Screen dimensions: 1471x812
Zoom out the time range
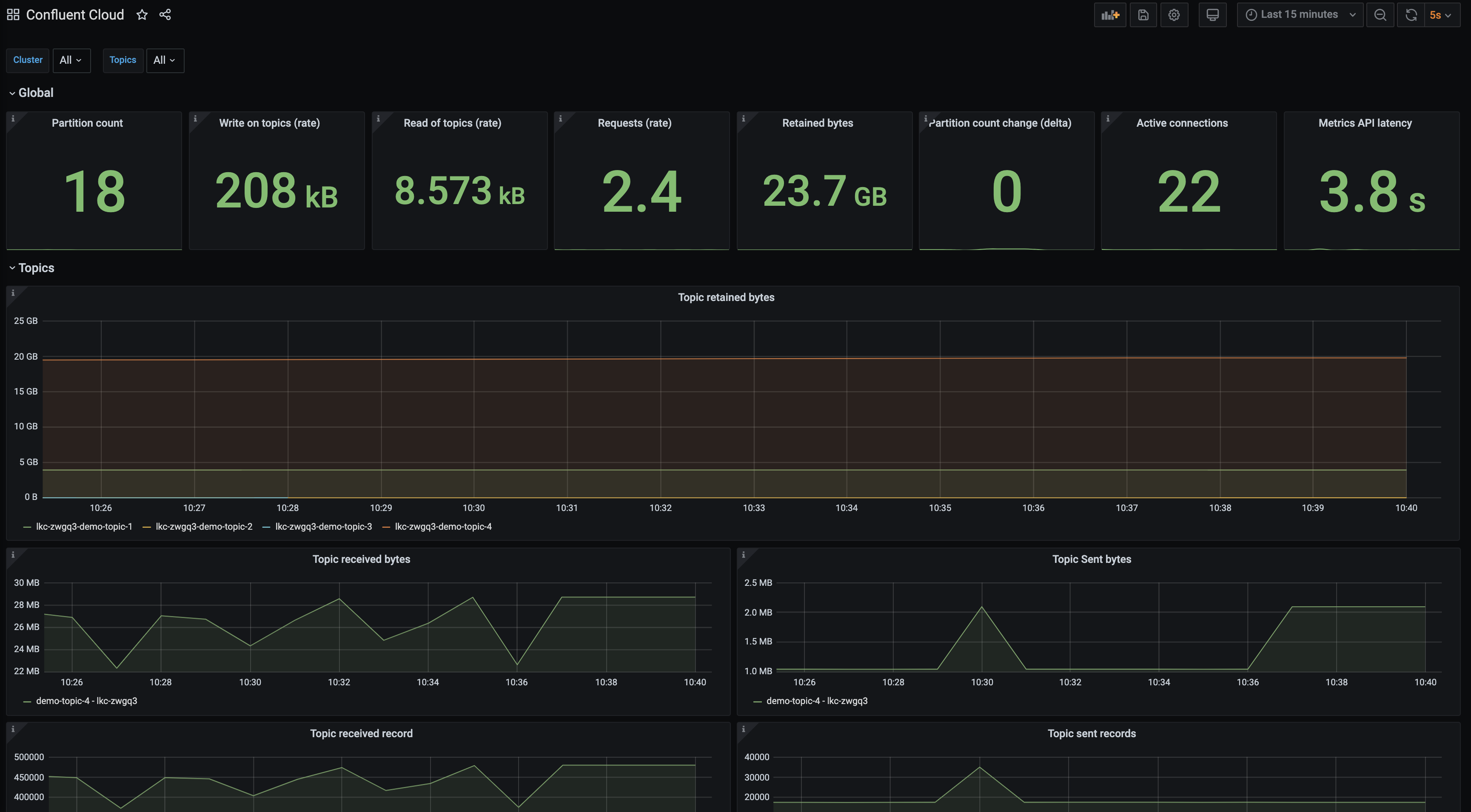click(x=1380, y=14)
